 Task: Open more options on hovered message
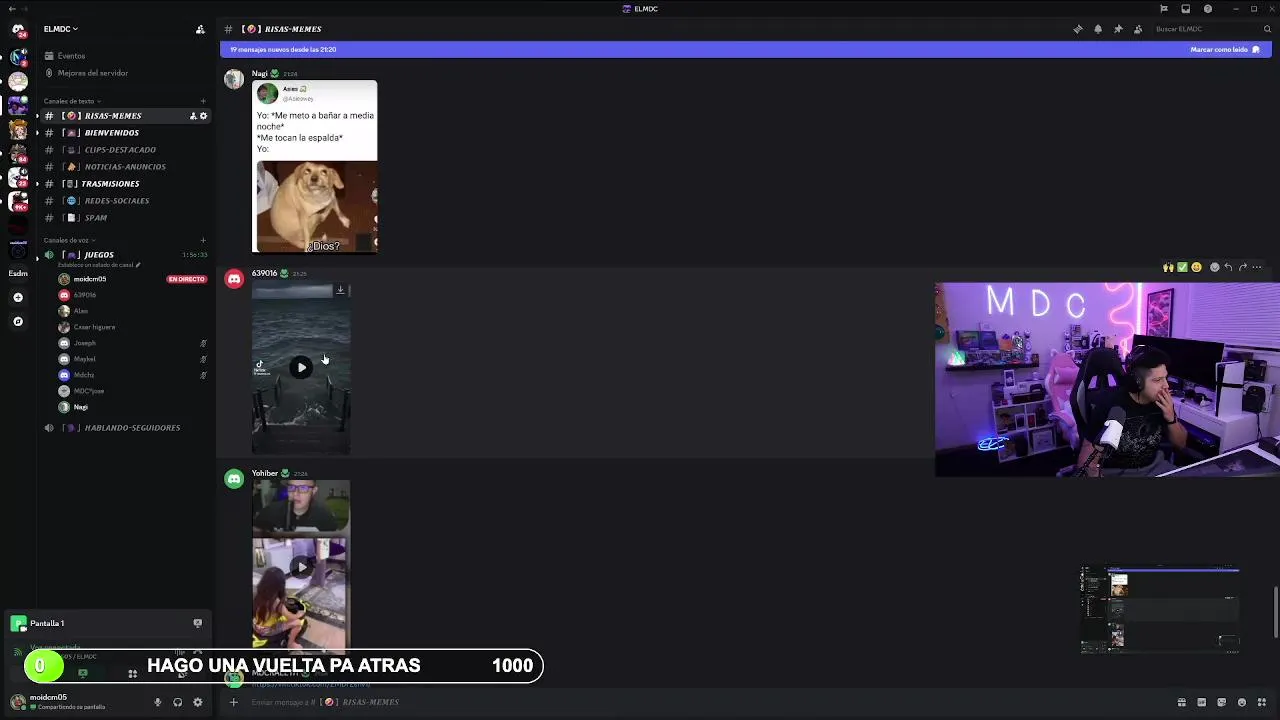pos(1257,267)
